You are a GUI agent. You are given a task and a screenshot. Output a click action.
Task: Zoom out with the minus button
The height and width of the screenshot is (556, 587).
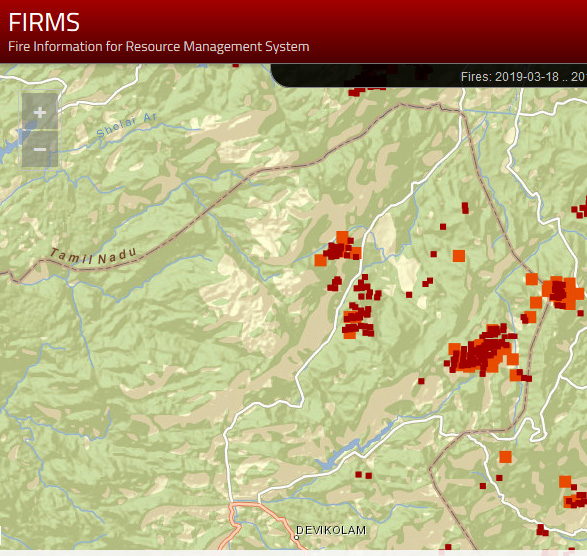pyautogui.click(x=40, y=149)
